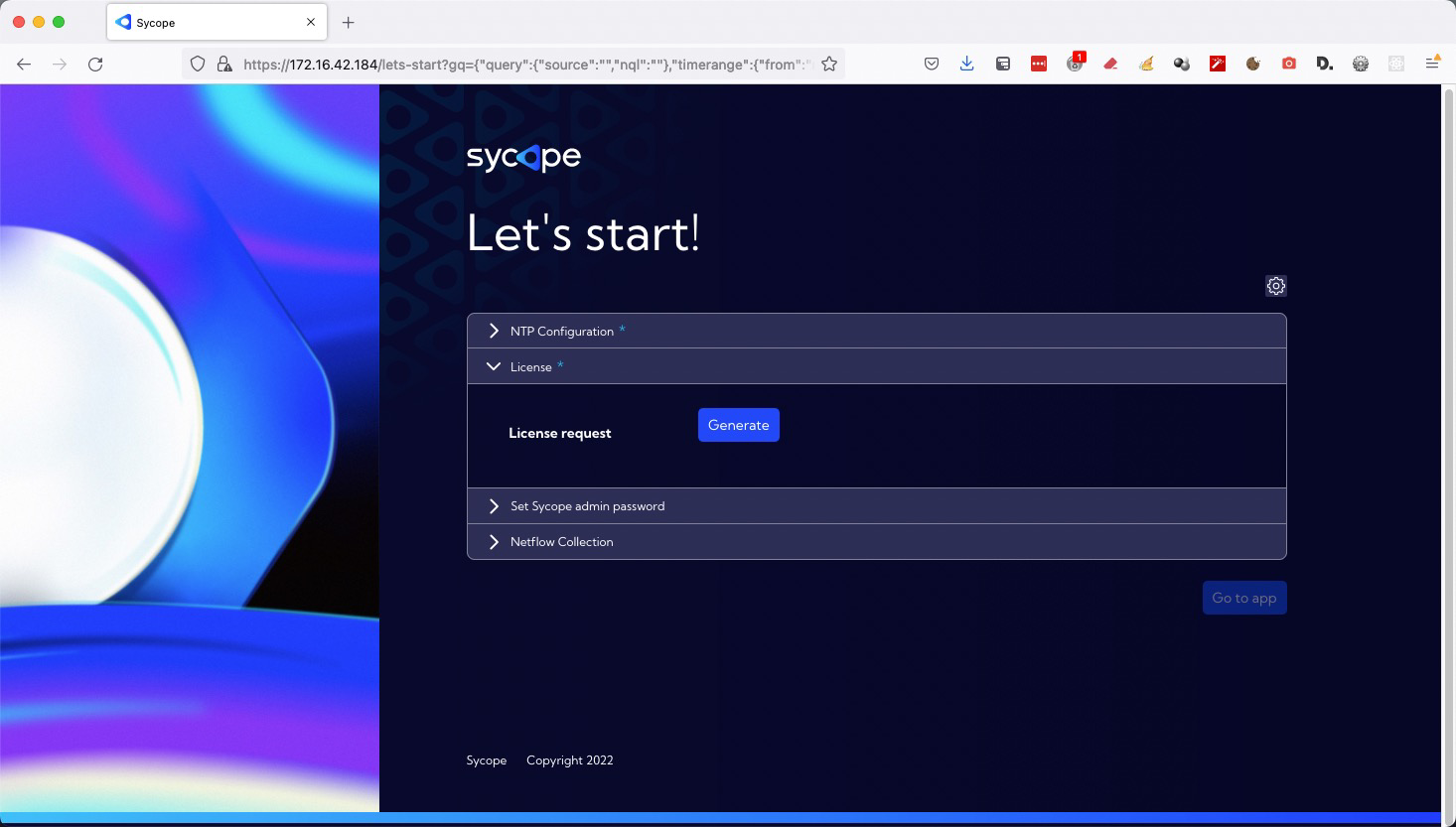View the connection security padlock info
This screenshot has height=827, width=1456.
pos(224,64)
